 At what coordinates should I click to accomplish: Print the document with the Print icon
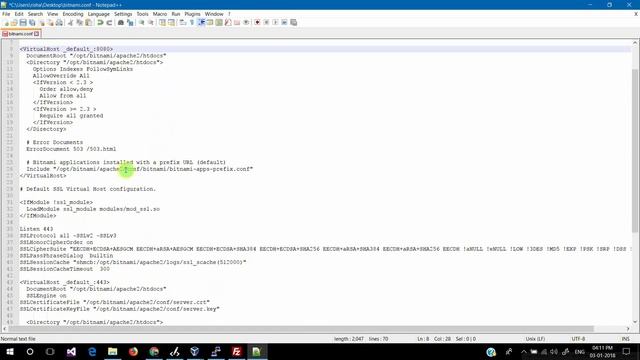click(59, 22)
